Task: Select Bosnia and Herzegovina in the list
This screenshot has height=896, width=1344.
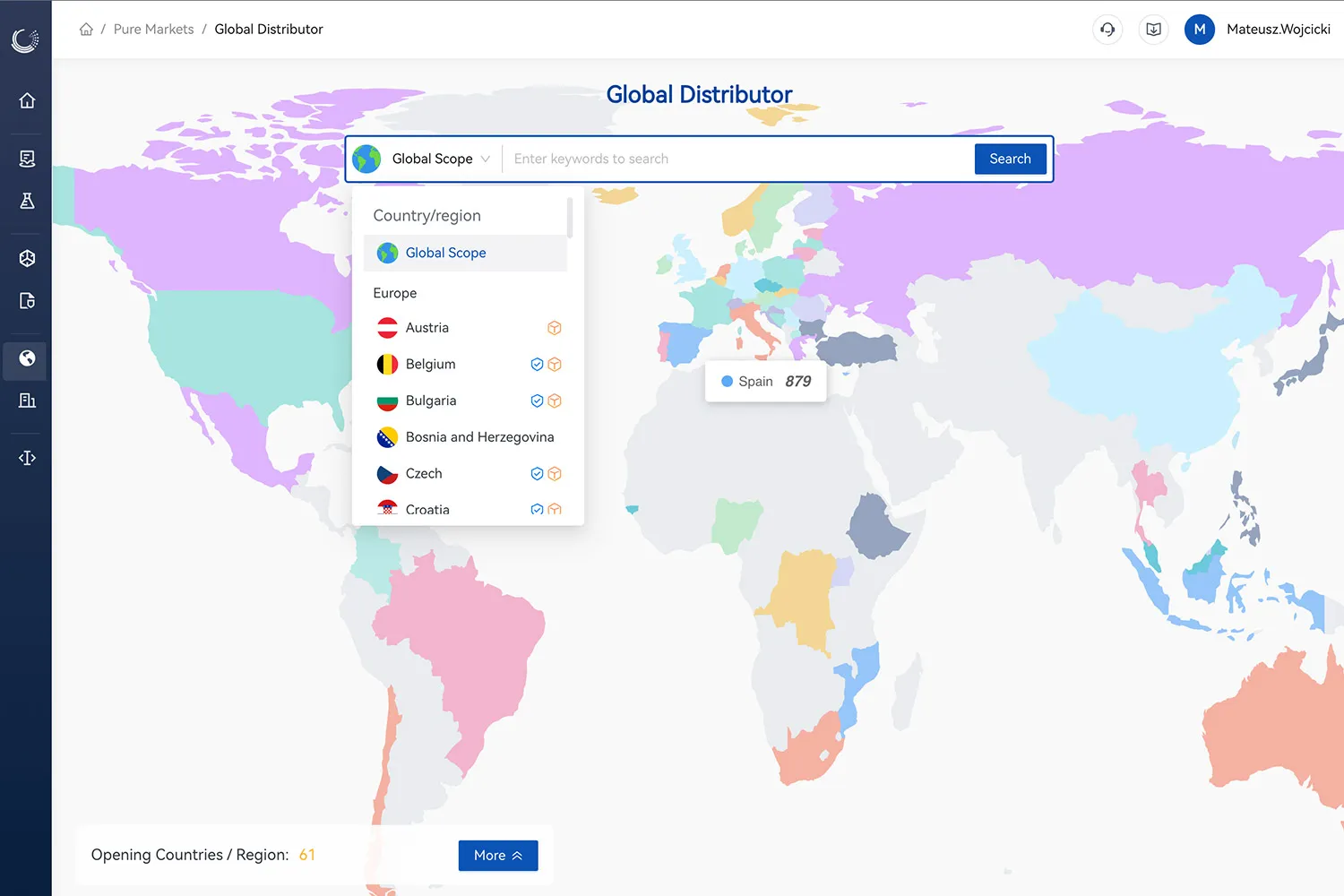Action: (479, 437)
